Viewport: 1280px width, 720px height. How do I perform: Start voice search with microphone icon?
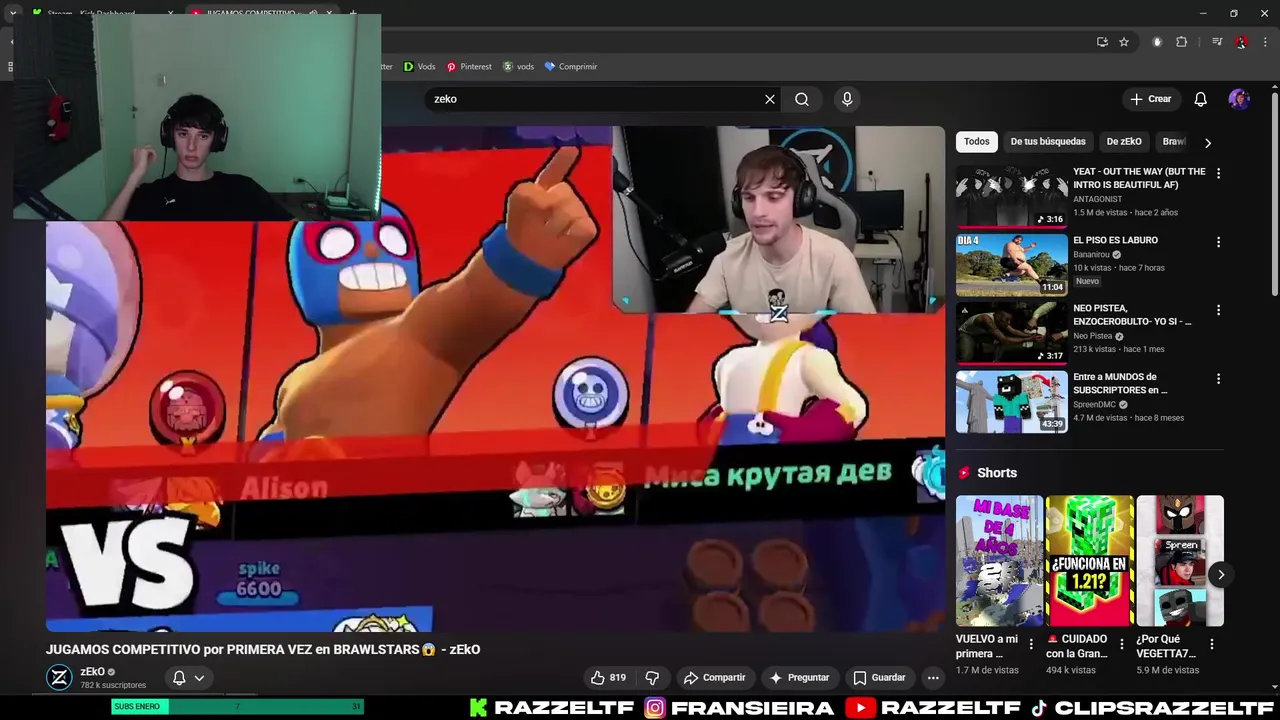point(847,99)
